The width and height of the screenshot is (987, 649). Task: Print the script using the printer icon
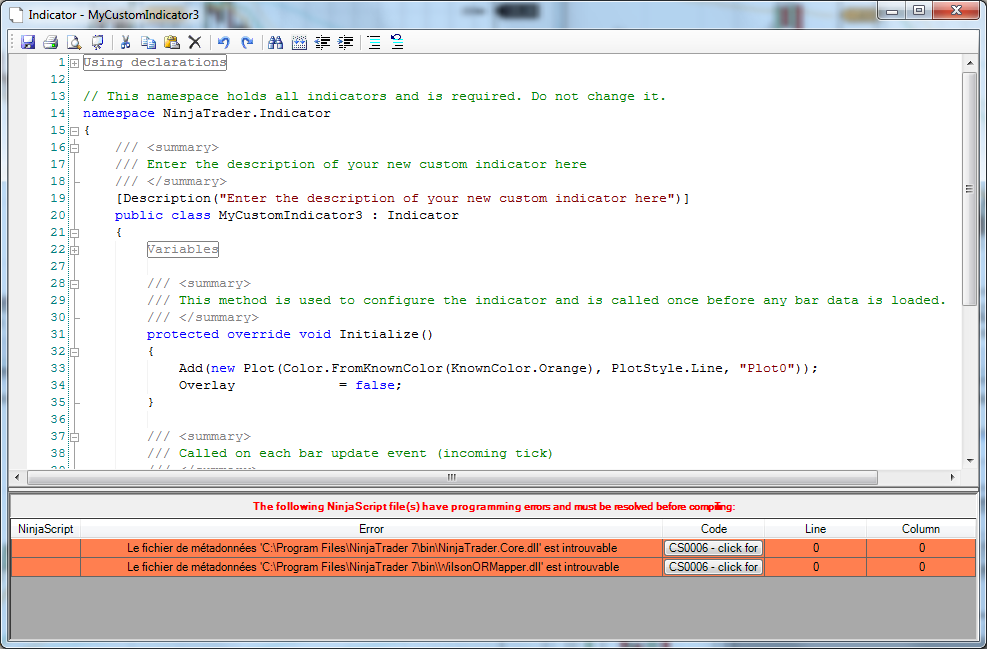pyautogui.click(x=51, y=42)
